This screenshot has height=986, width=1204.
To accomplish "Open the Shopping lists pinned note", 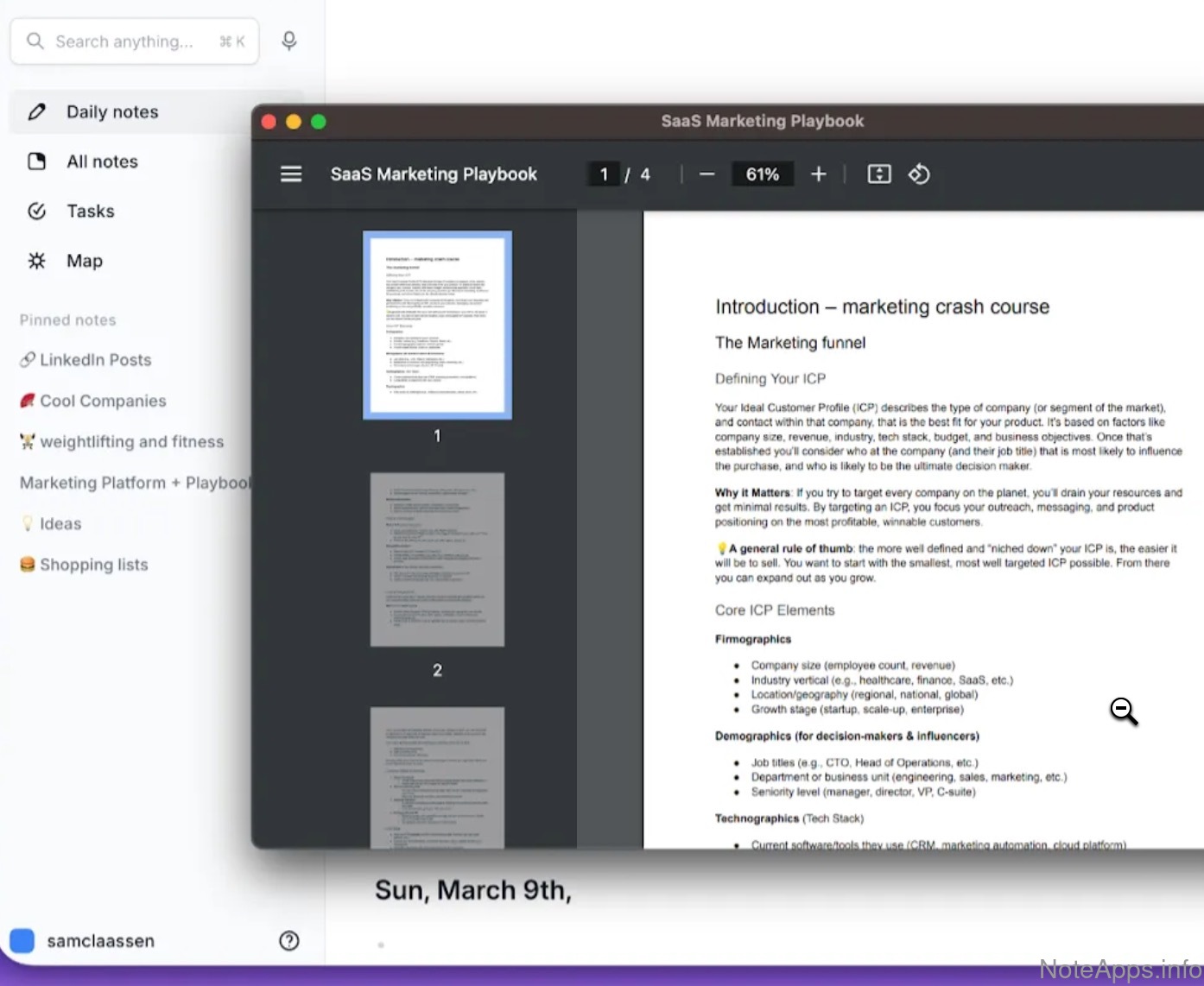I will coord(93,565).
